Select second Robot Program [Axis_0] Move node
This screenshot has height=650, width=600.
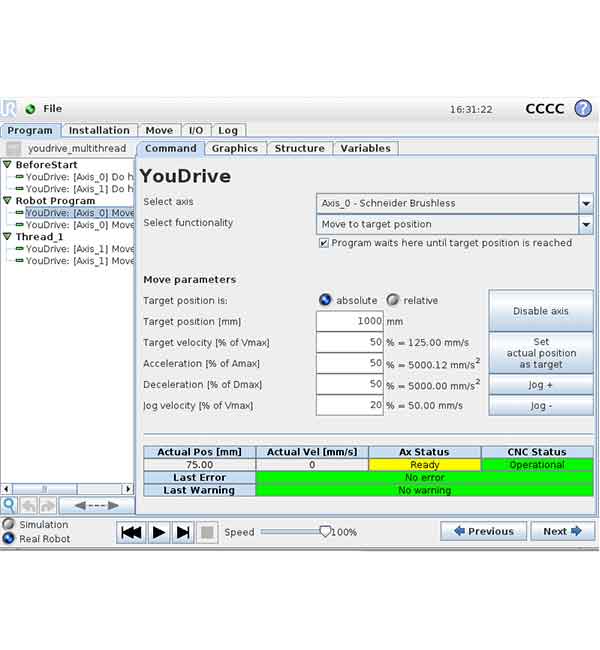tap(80, 225)
